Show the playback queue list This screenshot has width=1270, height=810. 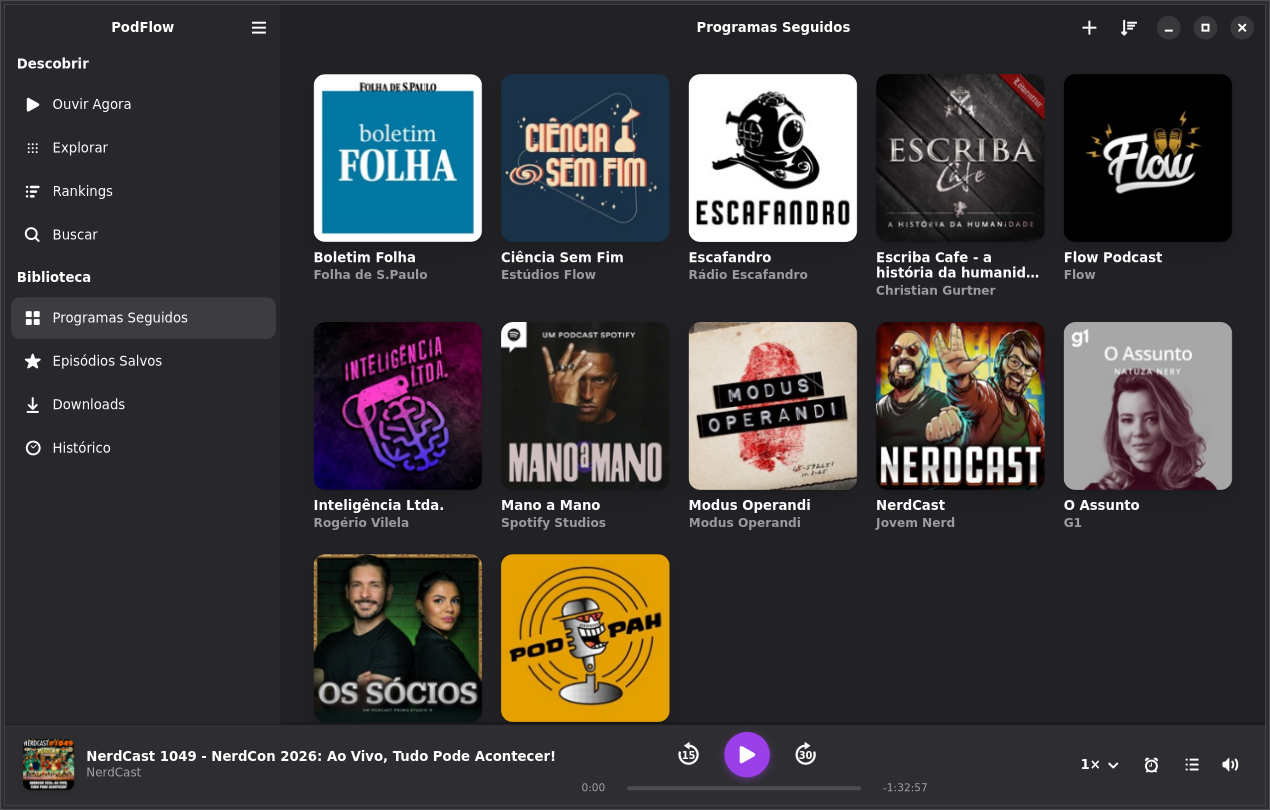(x=1192, y=765)
